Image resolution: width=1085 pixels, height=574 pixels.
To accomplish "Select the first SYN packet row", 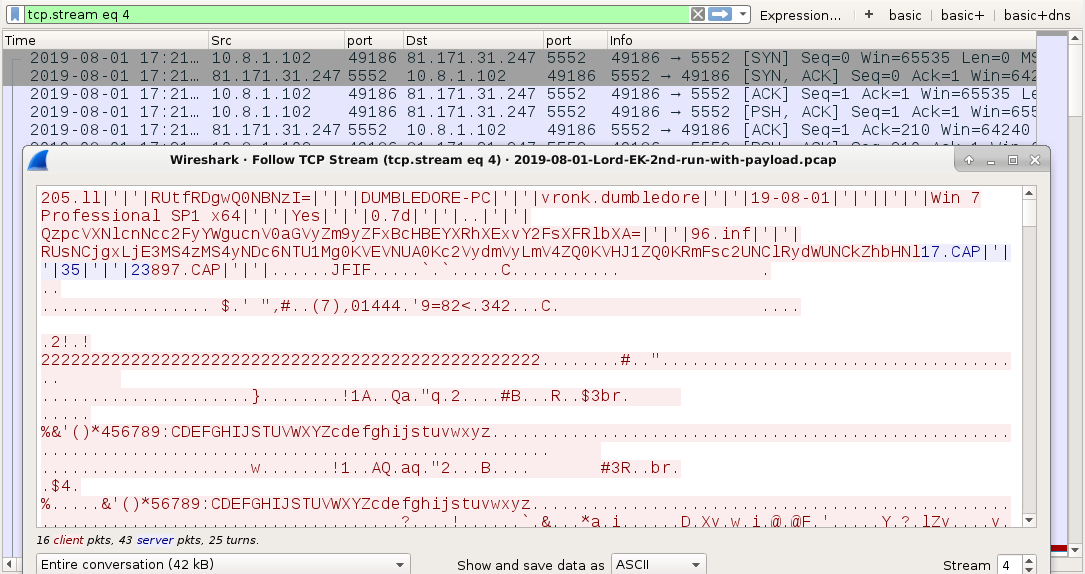I will point(519,58).
